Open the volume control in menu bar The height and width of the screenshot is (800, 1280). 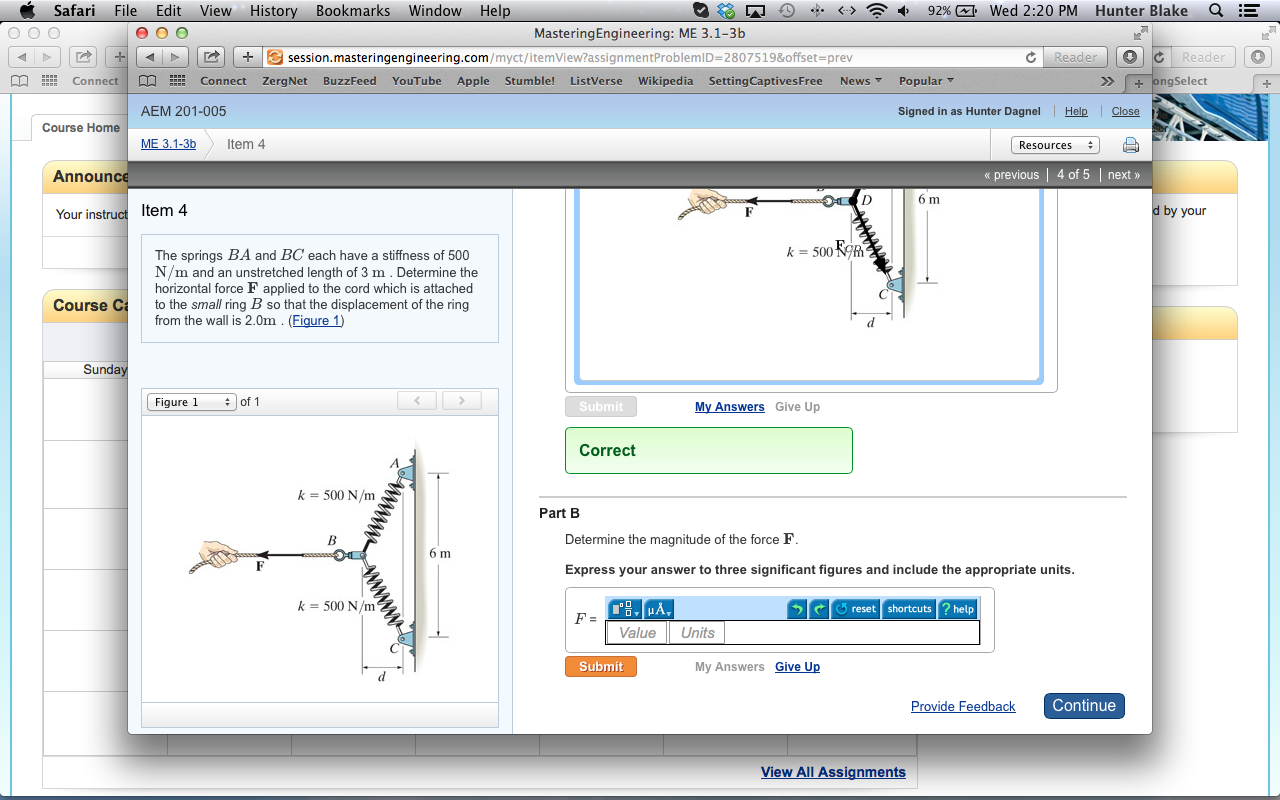[x=905, y=11]
